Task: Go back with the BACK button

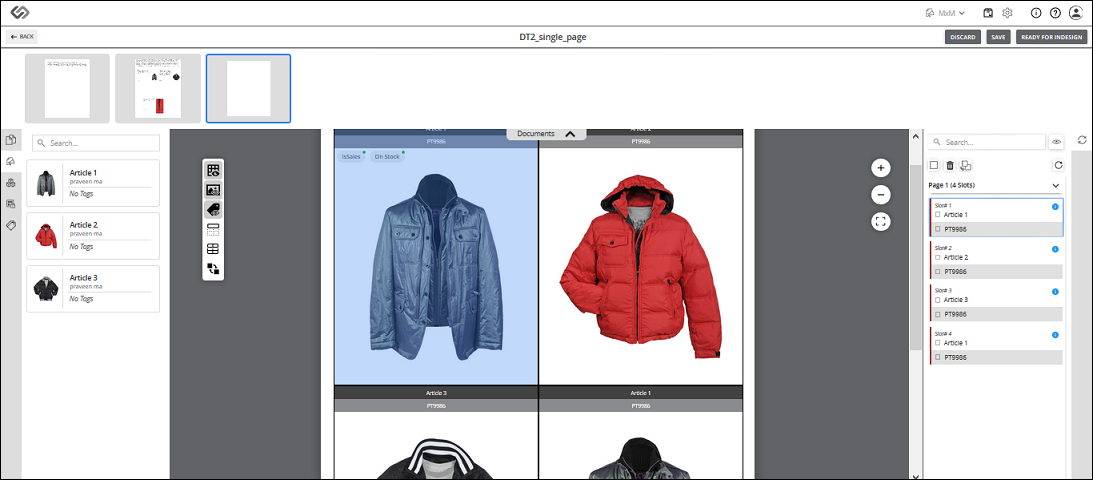Action: [x=22, y=36]
